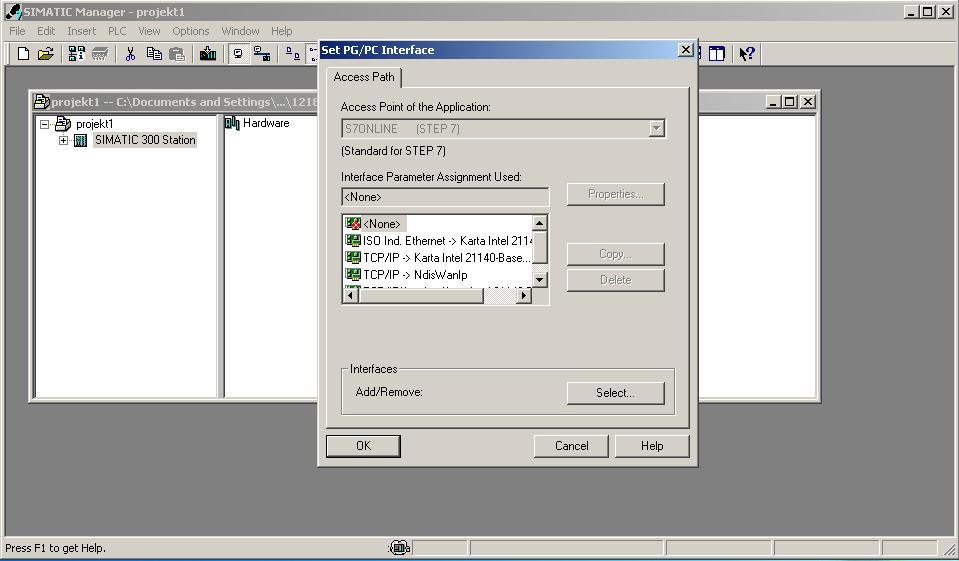
Task: Click the Select... interfaces button
Action: [615, 393]
